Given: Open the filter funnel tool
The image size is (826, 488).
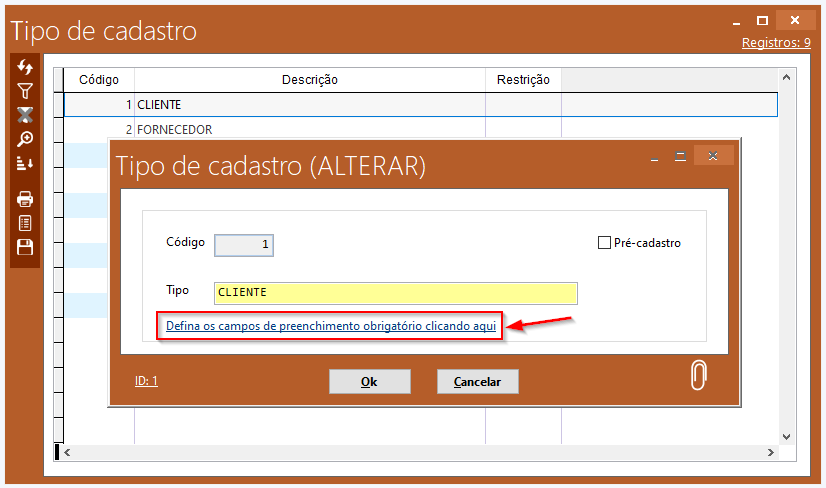Looking at the screenshot, I should (25, 91).
